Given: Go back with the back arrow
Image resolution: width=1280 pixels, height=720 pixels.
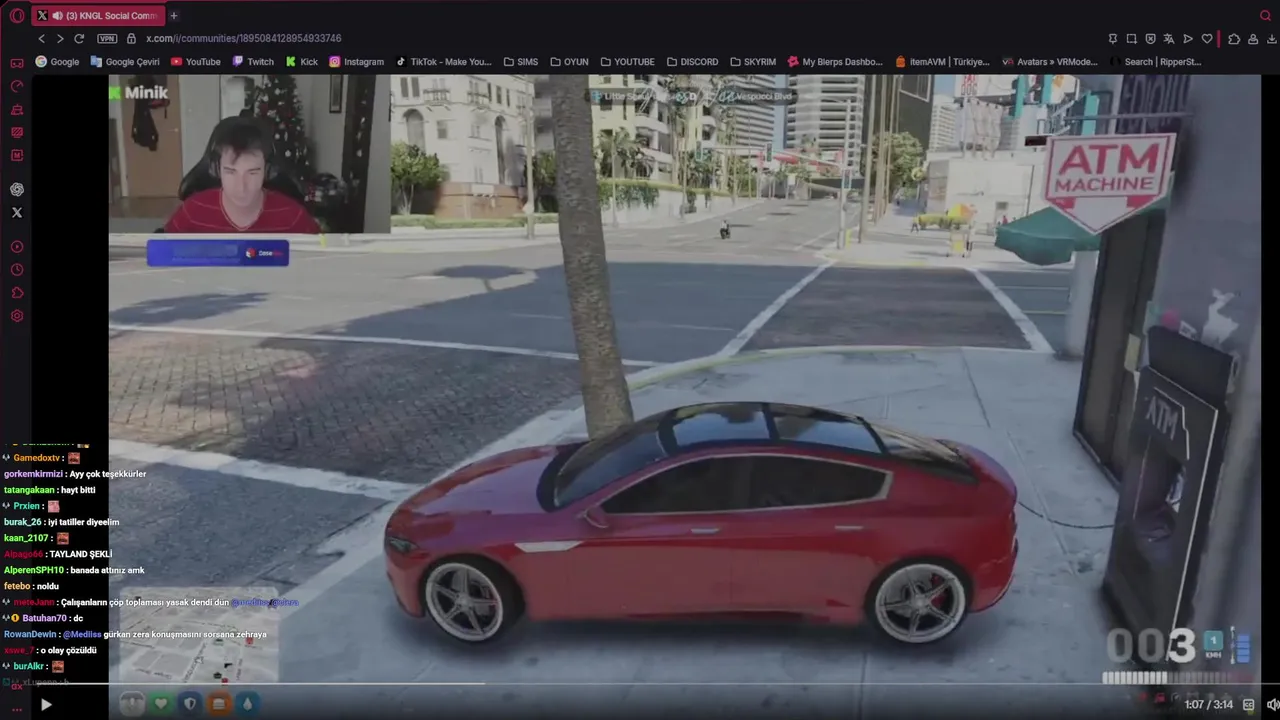Looking at the screenshot, I should pos(42,38).
